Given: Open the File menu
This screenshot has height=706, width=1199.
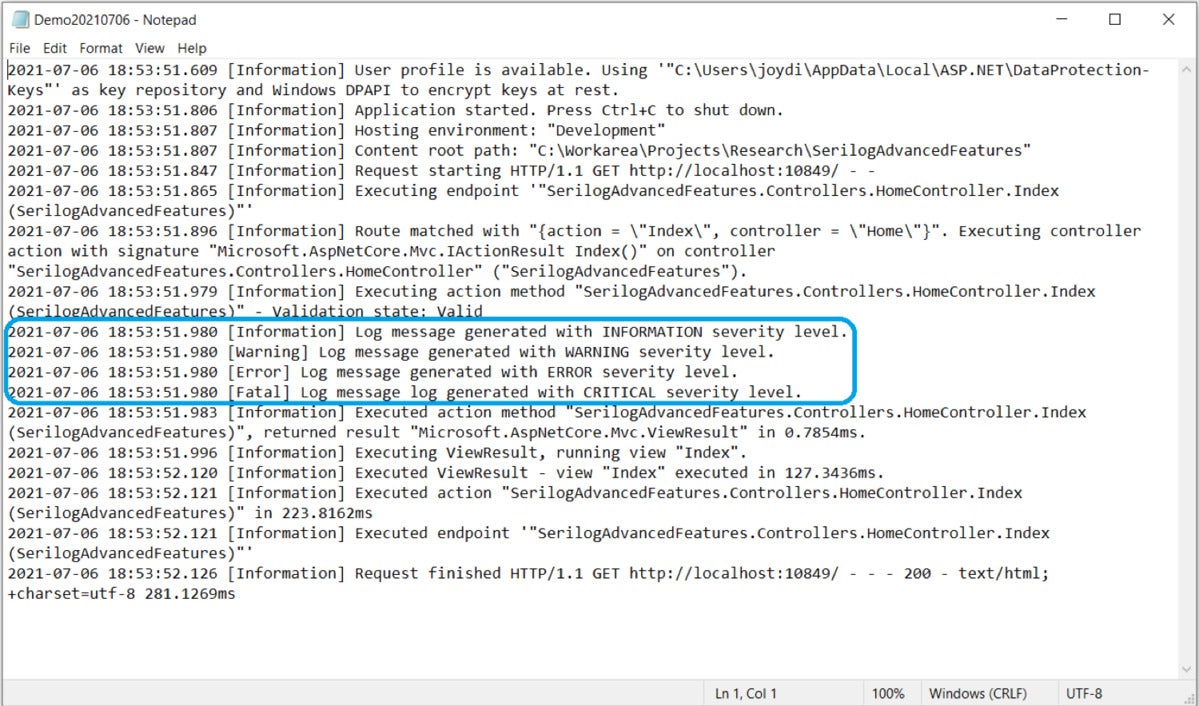Looking at the screenshot, I should [20, 48].
